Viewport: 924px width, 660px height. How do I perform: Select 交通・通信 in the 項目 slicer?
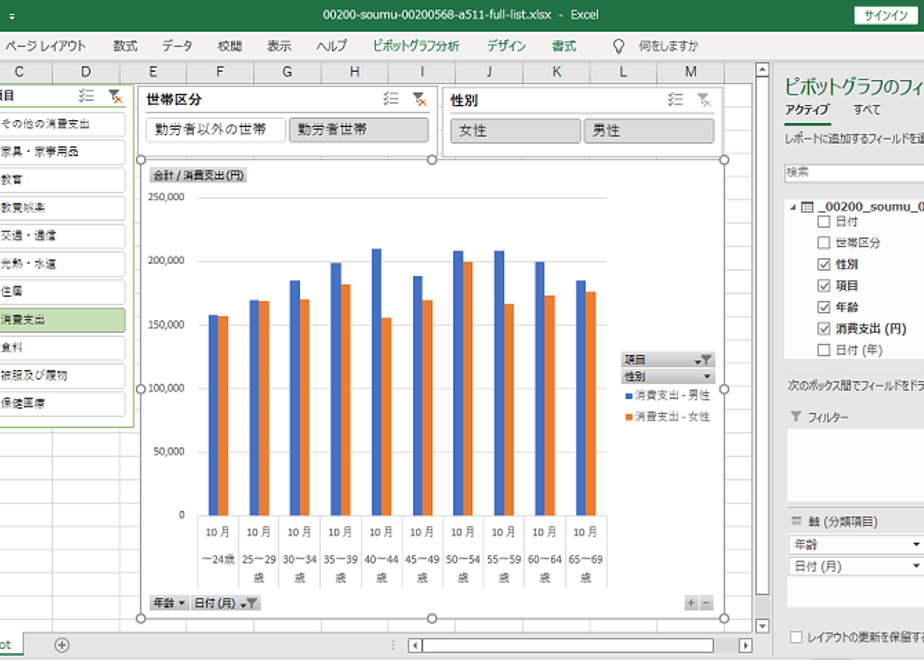pos(62,236)
